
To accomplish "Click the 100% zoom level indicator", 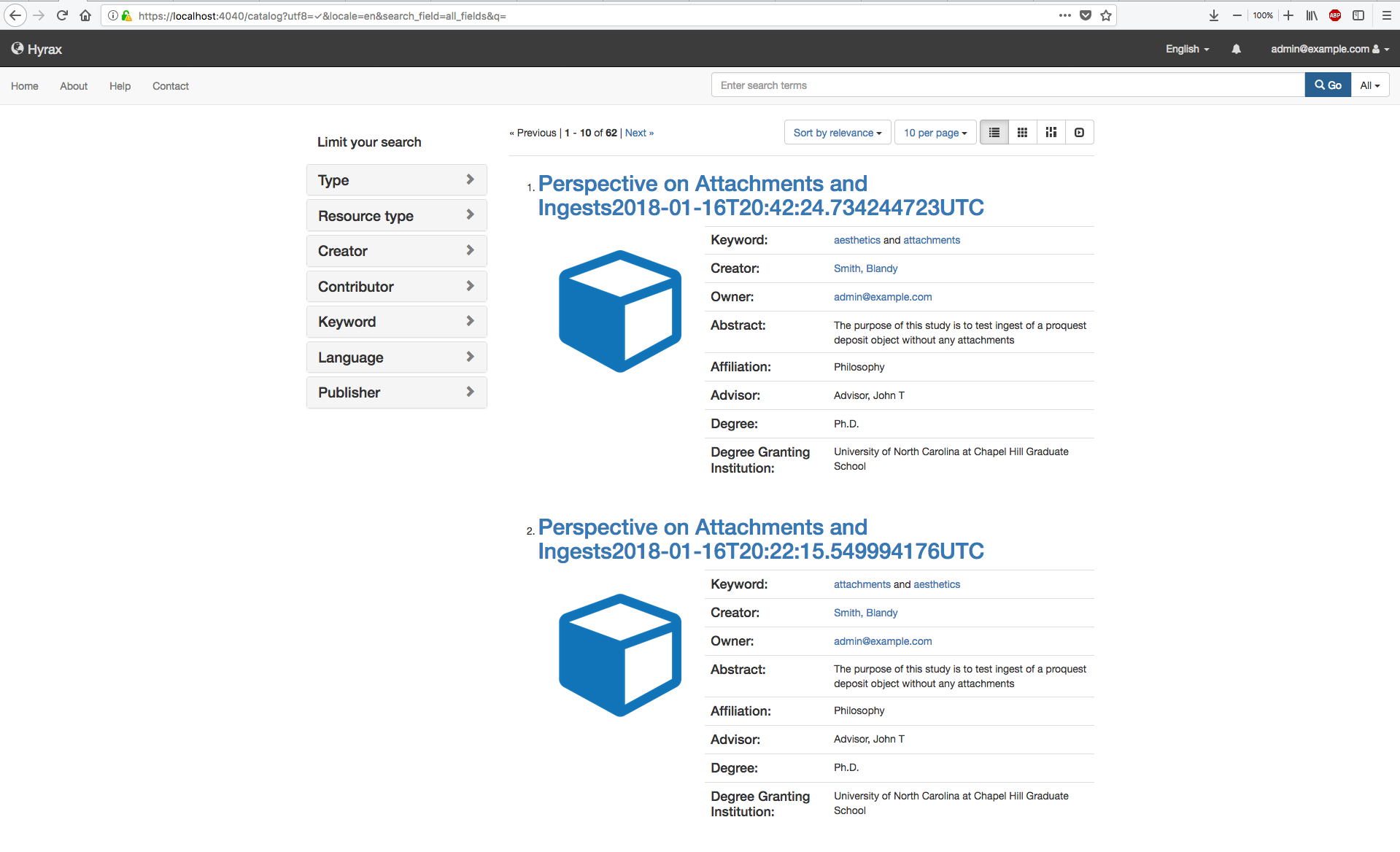I will pyautogui.click(x=1263, y=15).
